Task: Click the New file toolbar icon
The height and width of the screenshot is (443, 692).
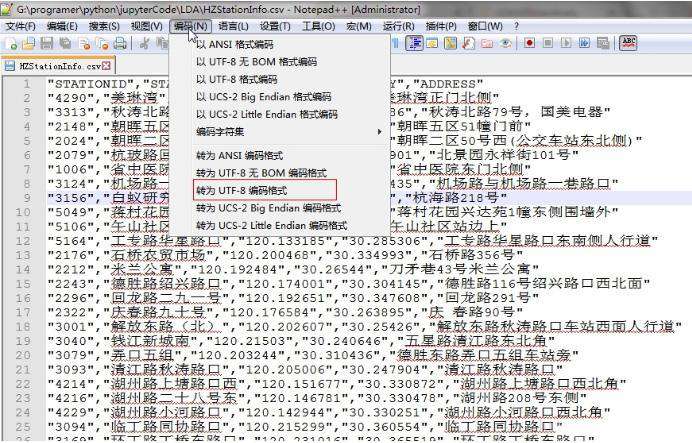Action: (x=11, y=43)
